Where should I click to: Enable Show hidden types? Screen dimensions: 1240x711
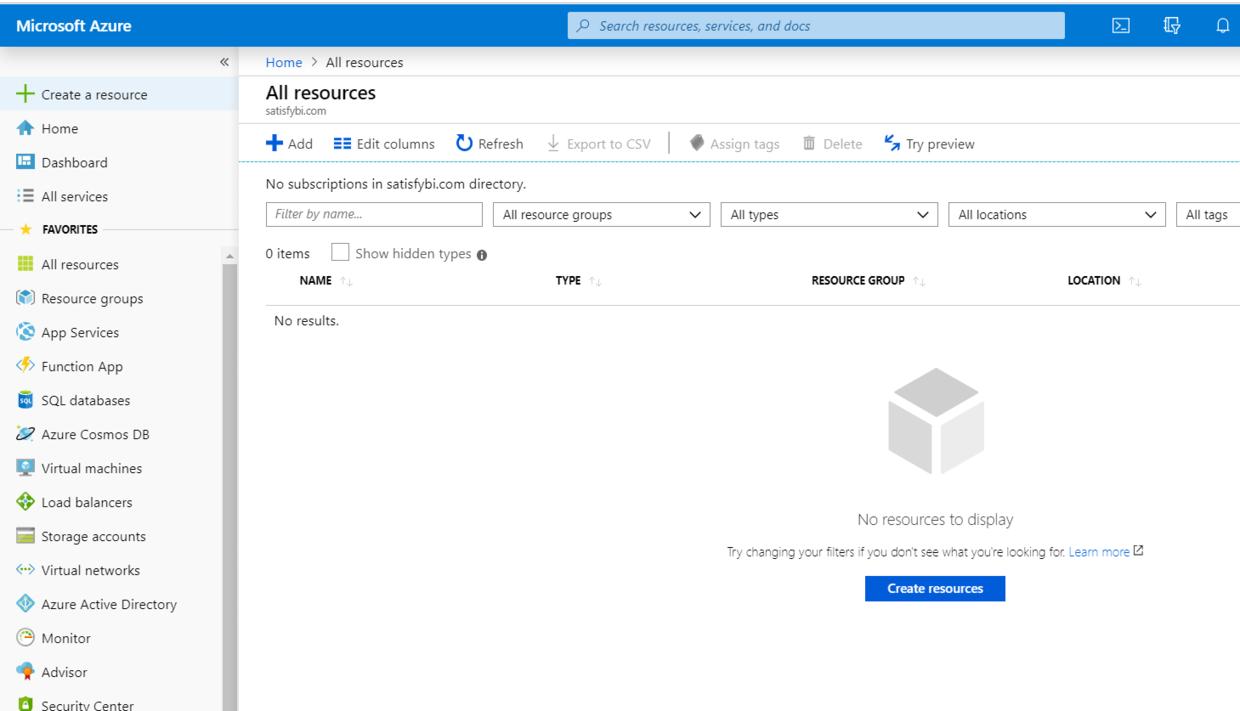click(340, 253)
